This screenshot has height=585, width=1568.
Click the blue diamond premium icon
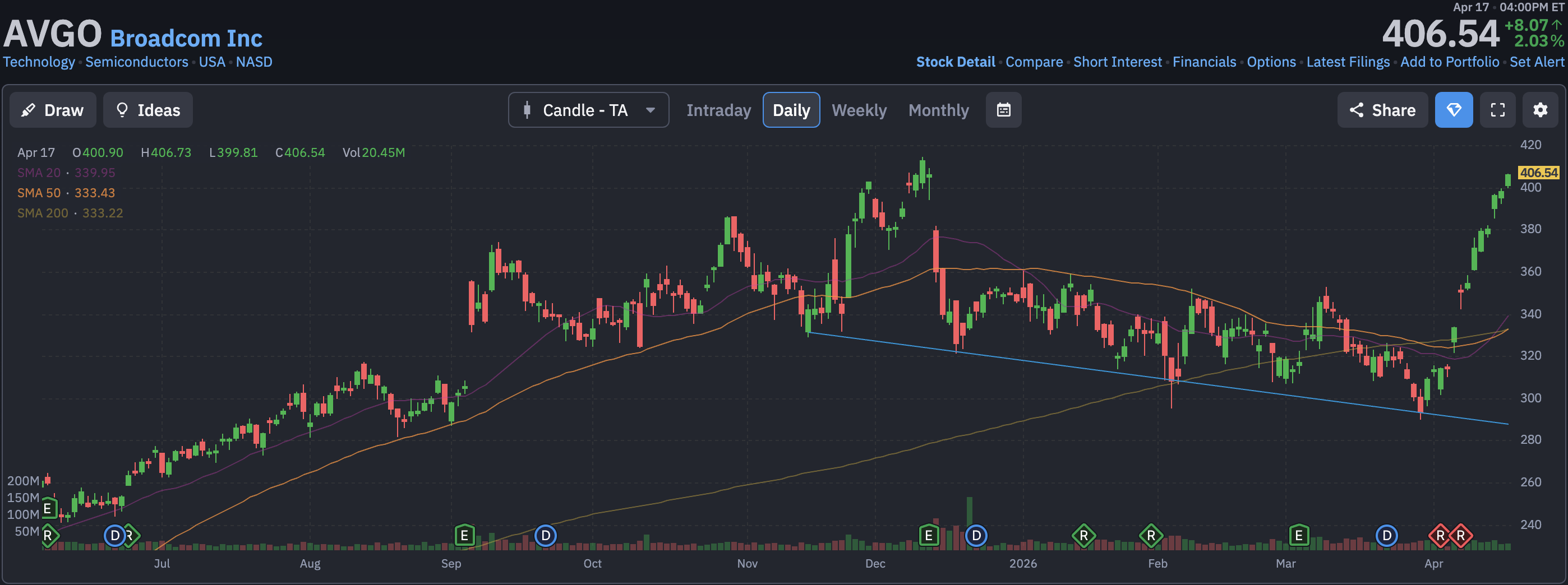click(x=1454, y=110)
